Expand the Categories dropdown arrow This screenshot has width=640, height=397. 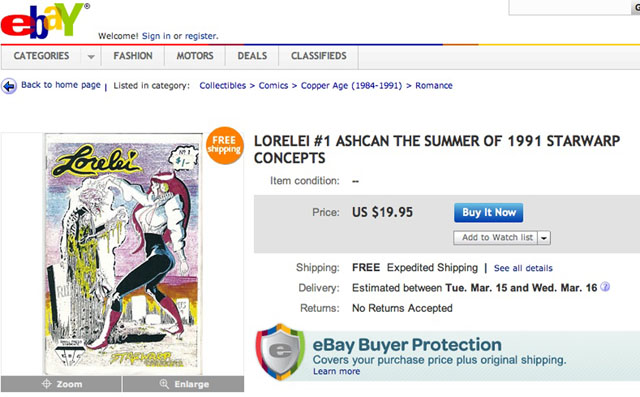pos(91,56)
